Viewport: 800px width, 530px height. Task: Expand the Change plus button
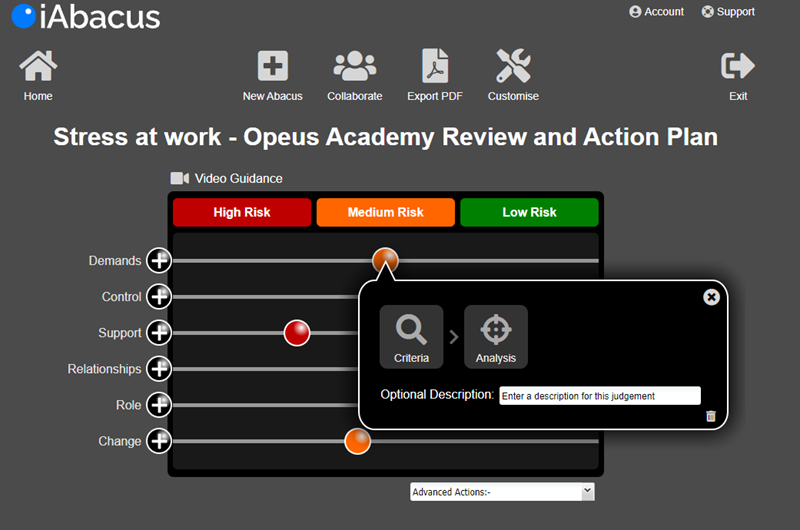159,441
